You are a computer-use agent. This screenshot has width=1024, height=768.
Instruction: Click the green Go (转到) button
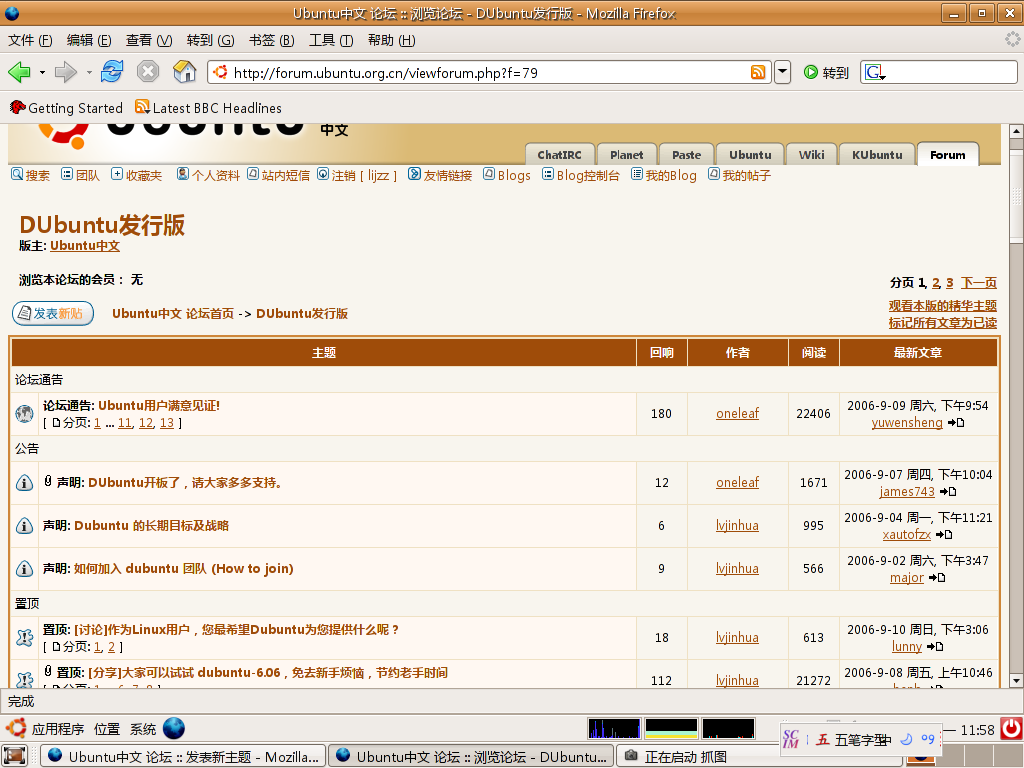[x=826, y=72]
